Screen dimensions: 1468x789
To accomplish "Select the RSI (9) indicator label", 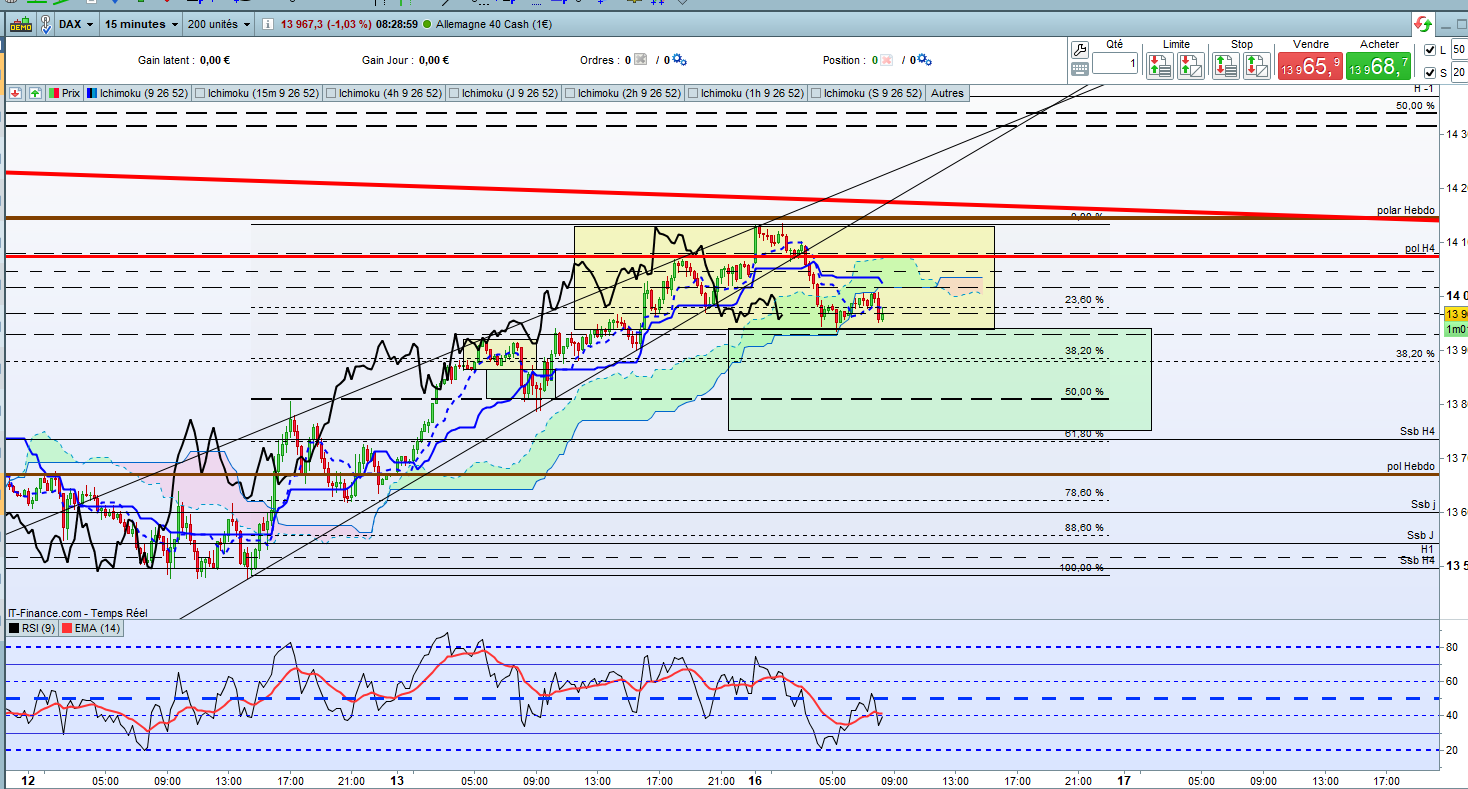I will (x=39, y=628).
